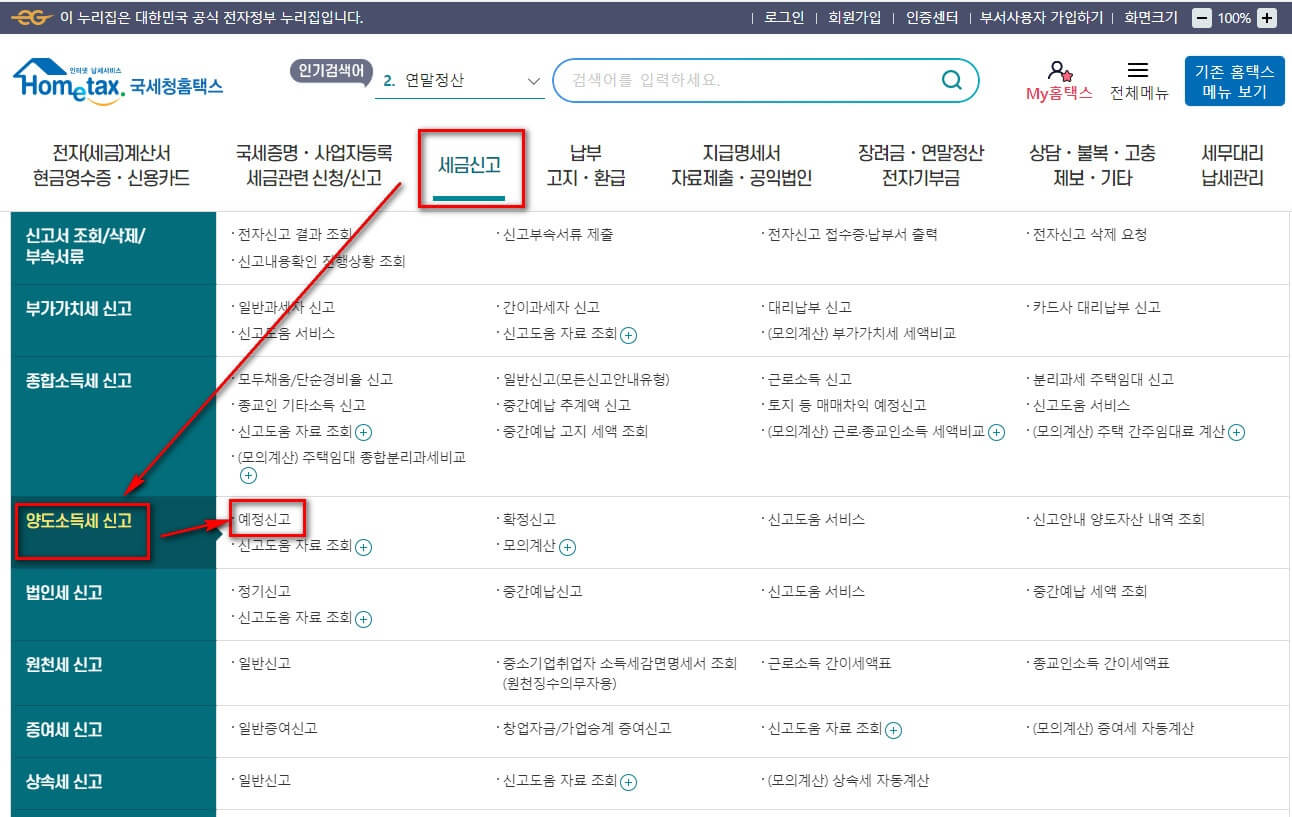Open 중간예납 세액 조회 link

(x=1090, y=592)
